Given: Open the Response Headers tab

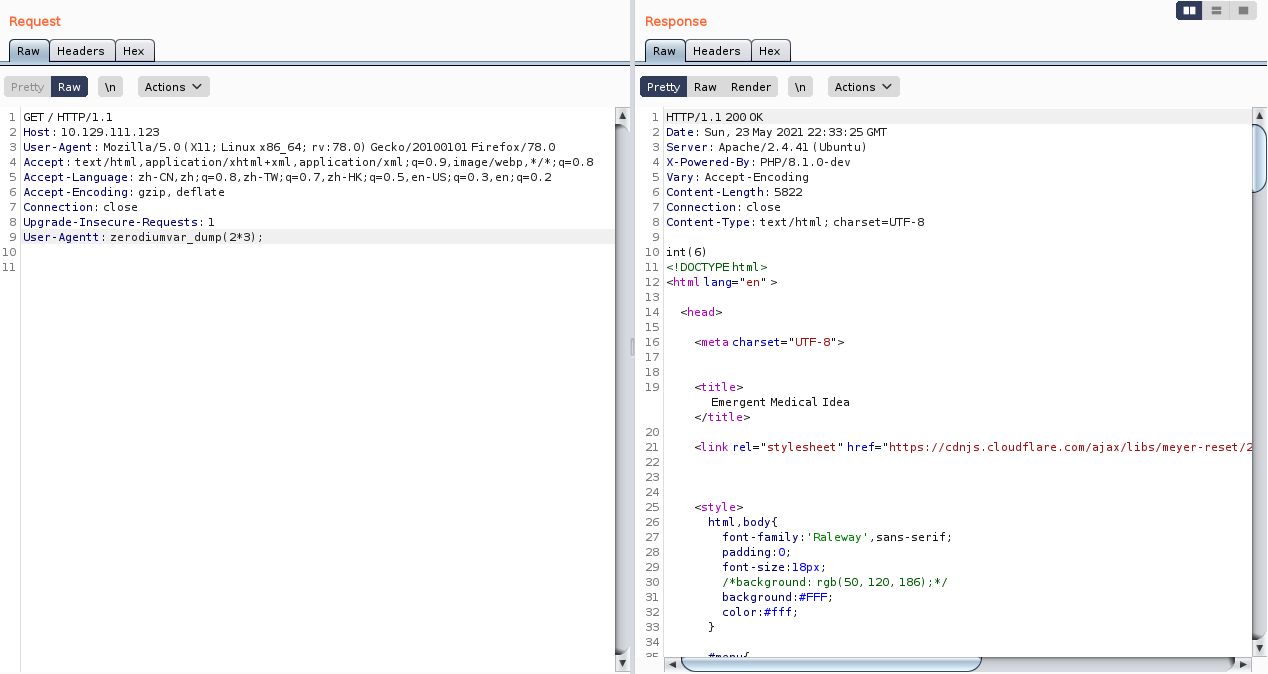Looking at the screenshot, I should [x=717, y=51].
